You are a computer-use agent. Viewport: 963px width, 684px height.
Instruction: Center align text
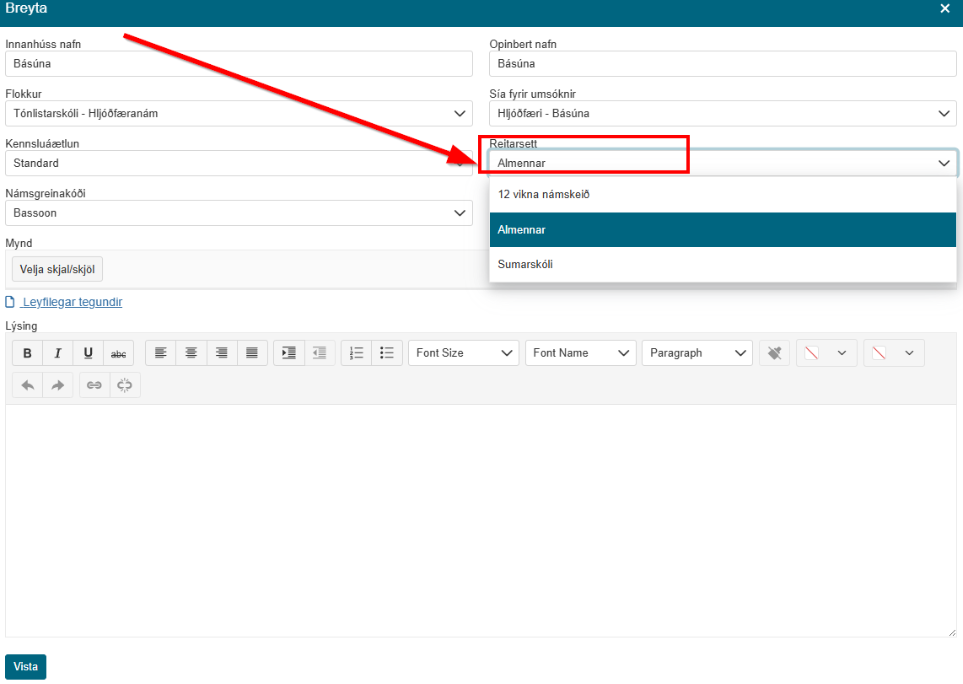pos(191,353)
